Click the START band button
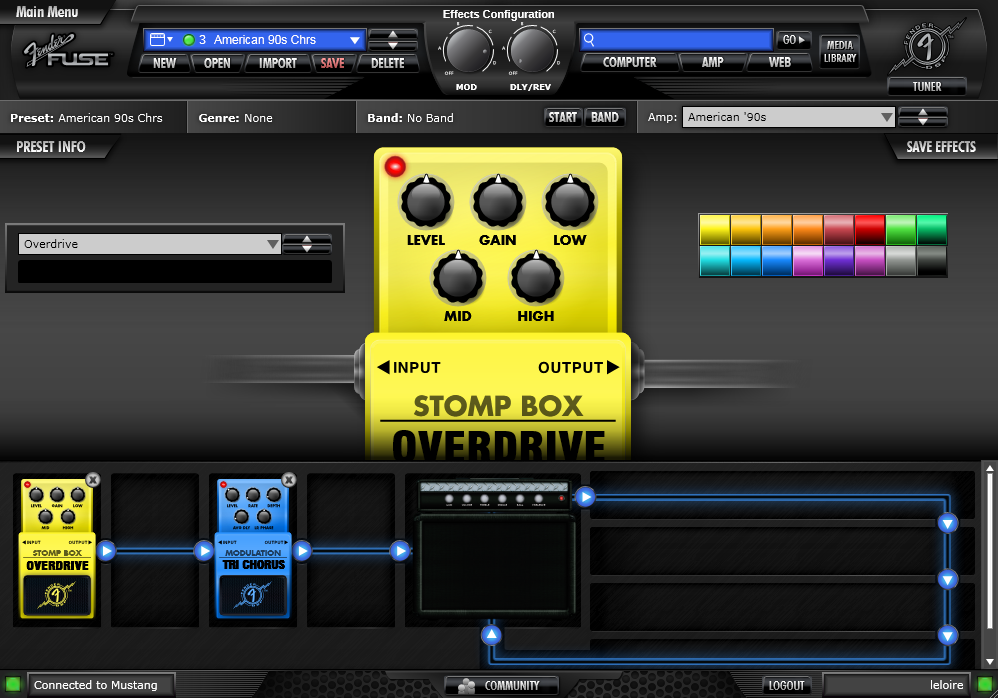The width and height of the screenshot is (998, 698). (563, 117)
